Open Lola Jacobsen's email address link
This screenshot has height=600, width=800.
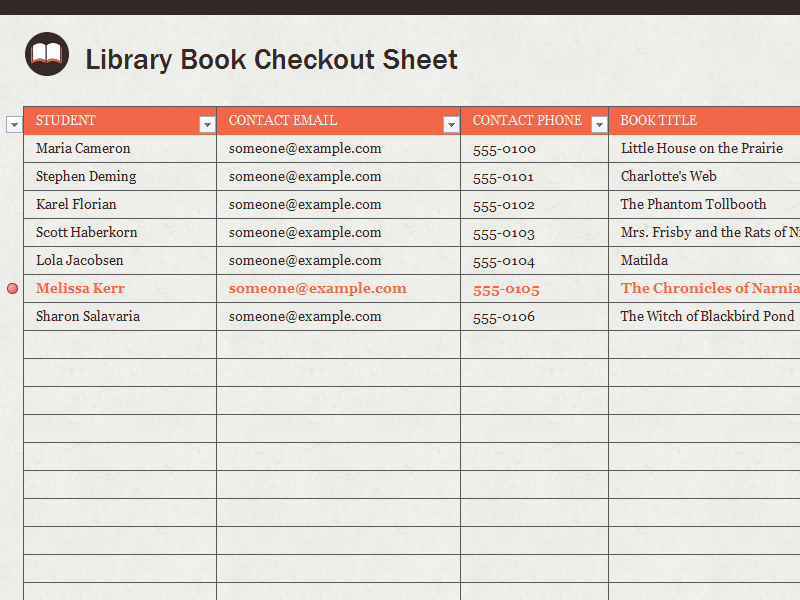pyautogui.click(x=305, y=261)
